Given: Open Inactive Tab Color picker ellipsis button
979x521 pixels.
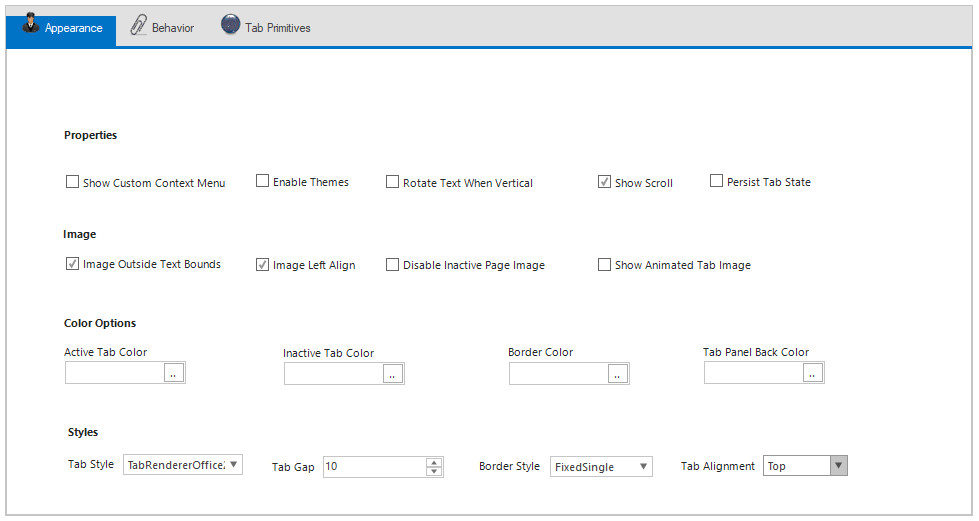Looking at the screenshot, I should pyautogui.click(x=393, y=374).
